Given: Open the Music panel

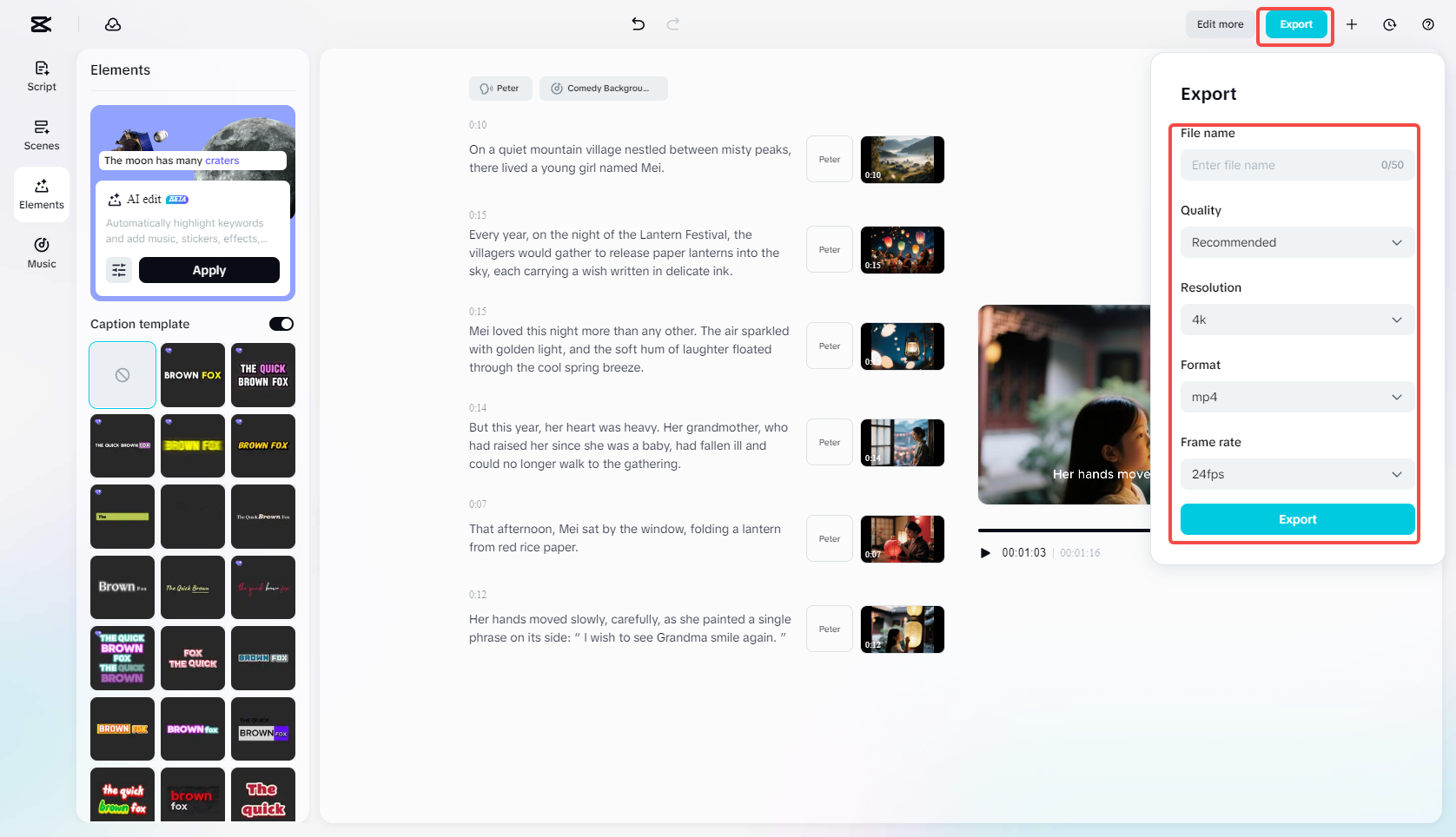Looking at the screenshot, I should [x=41, y=253].
